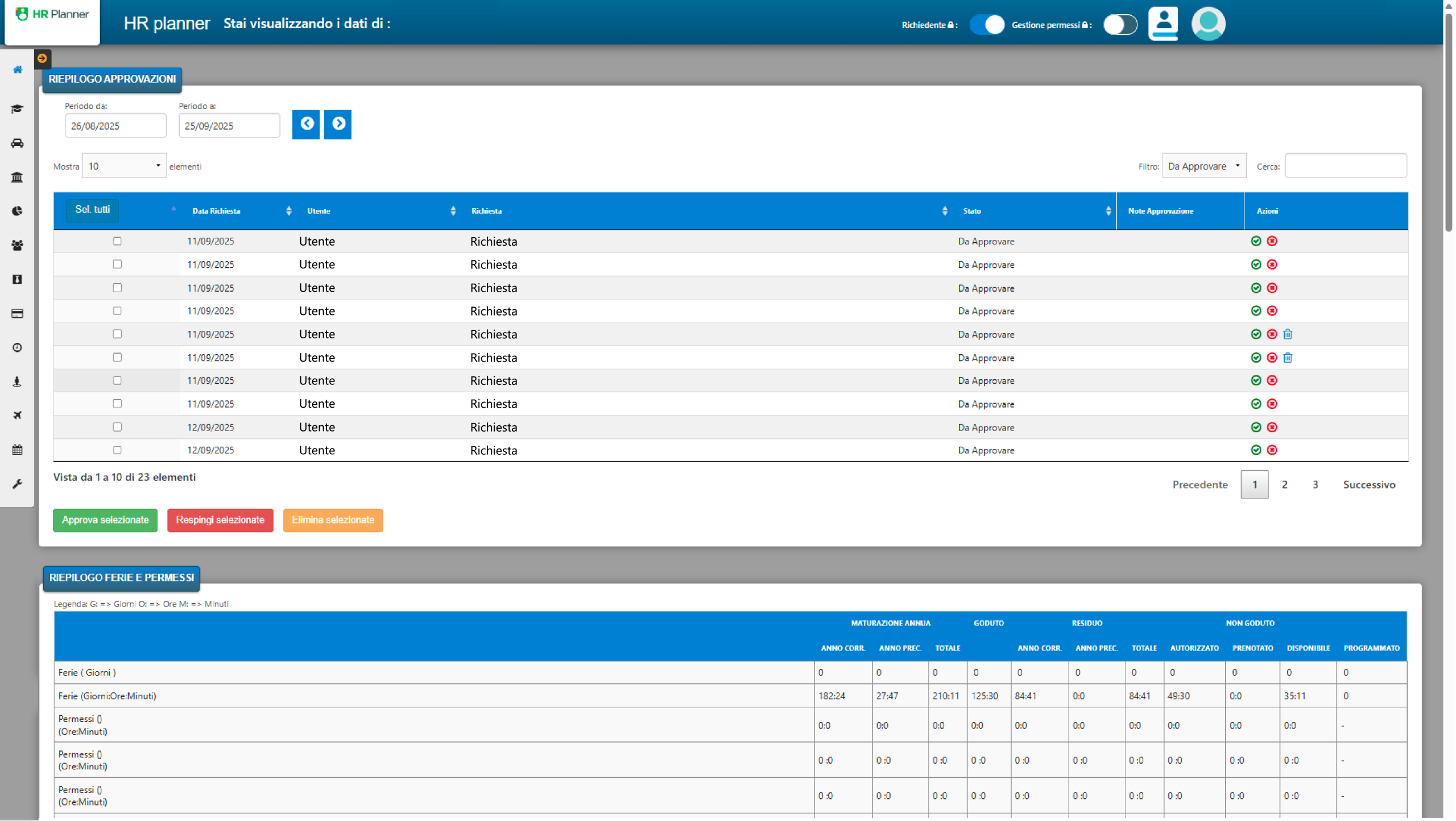Open the credit card sidebar icon

[x=17, y=313]
